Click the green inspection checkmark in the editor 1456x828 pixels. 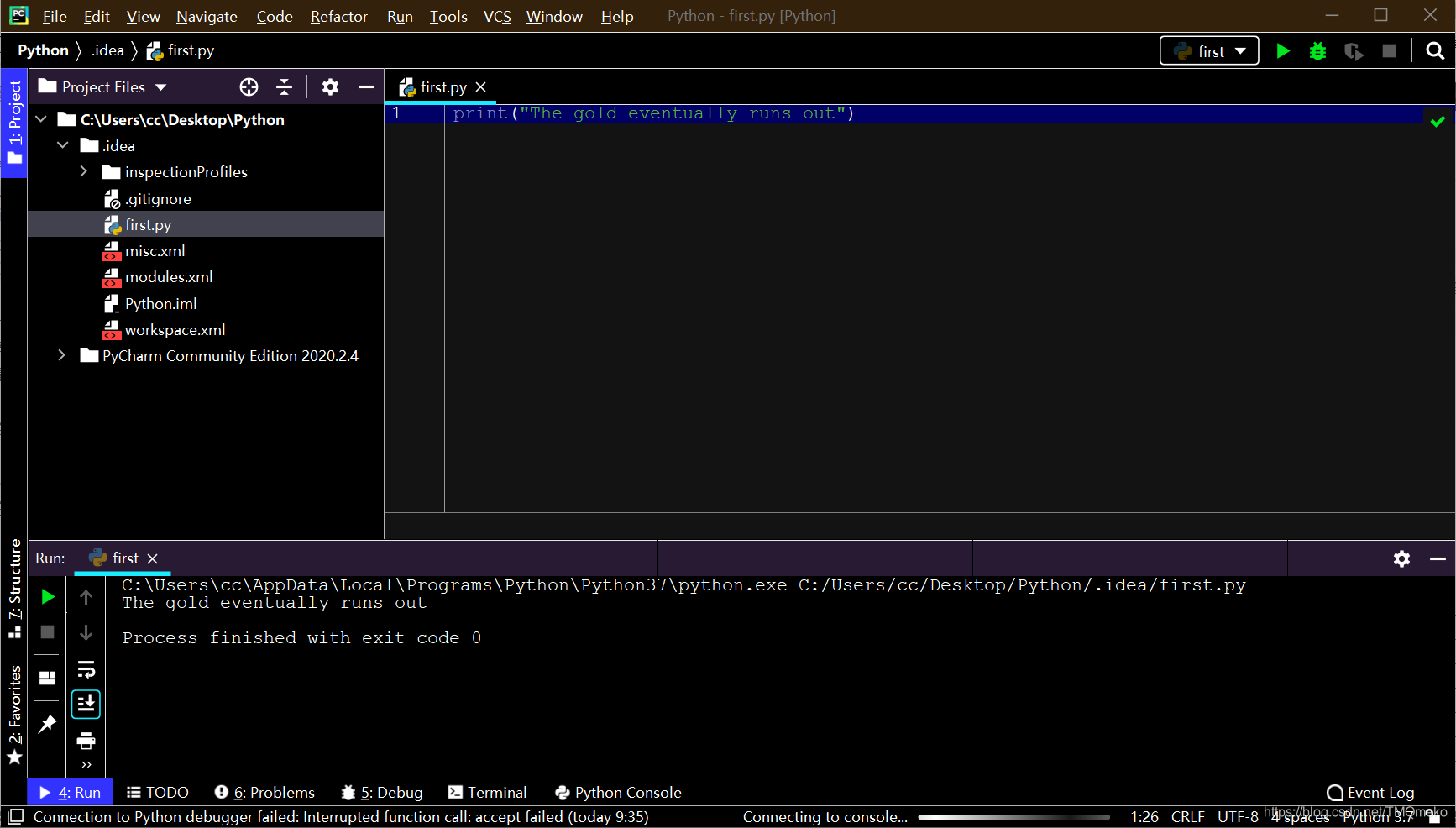[x=1438, y=121]
